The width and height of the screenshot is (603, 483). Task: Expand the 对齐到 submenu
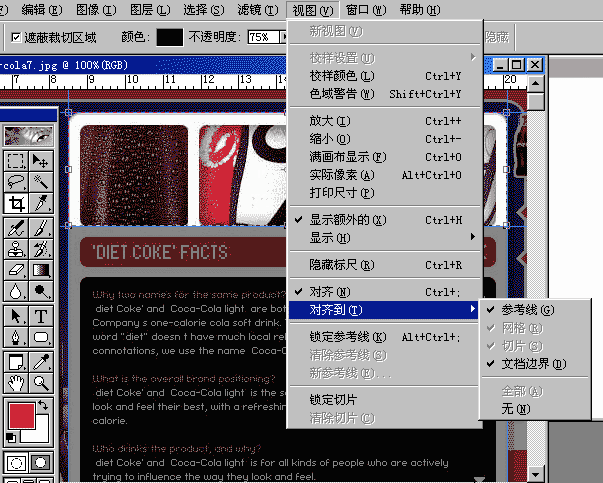click(383, 310)
